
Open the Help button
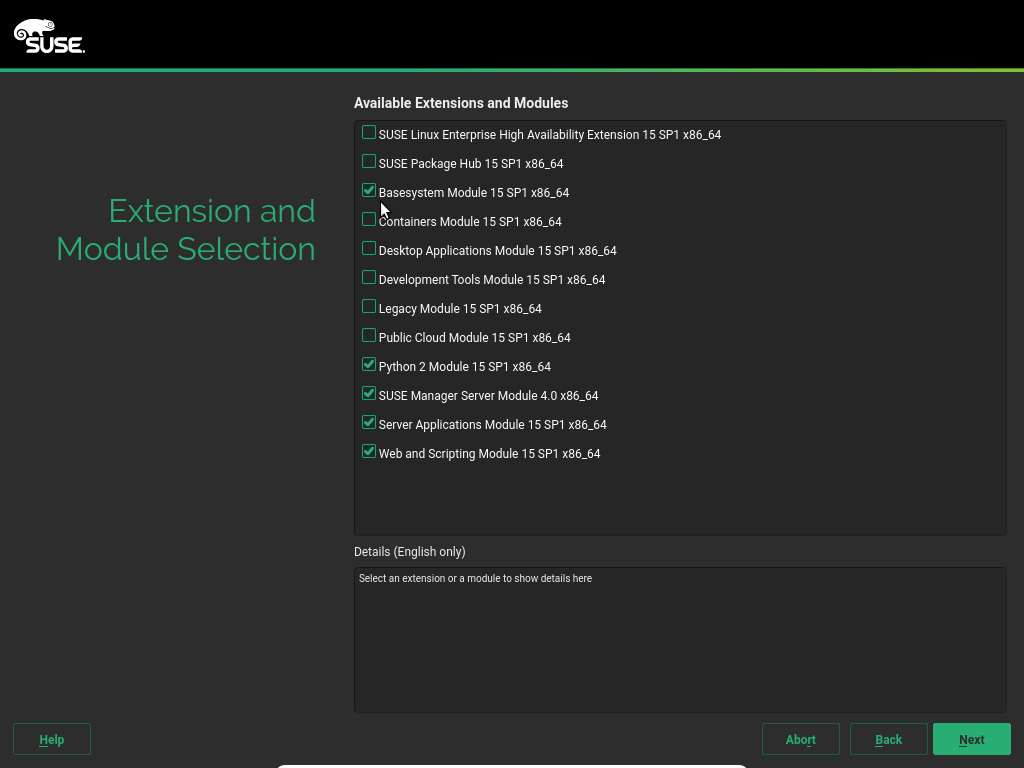52,739
